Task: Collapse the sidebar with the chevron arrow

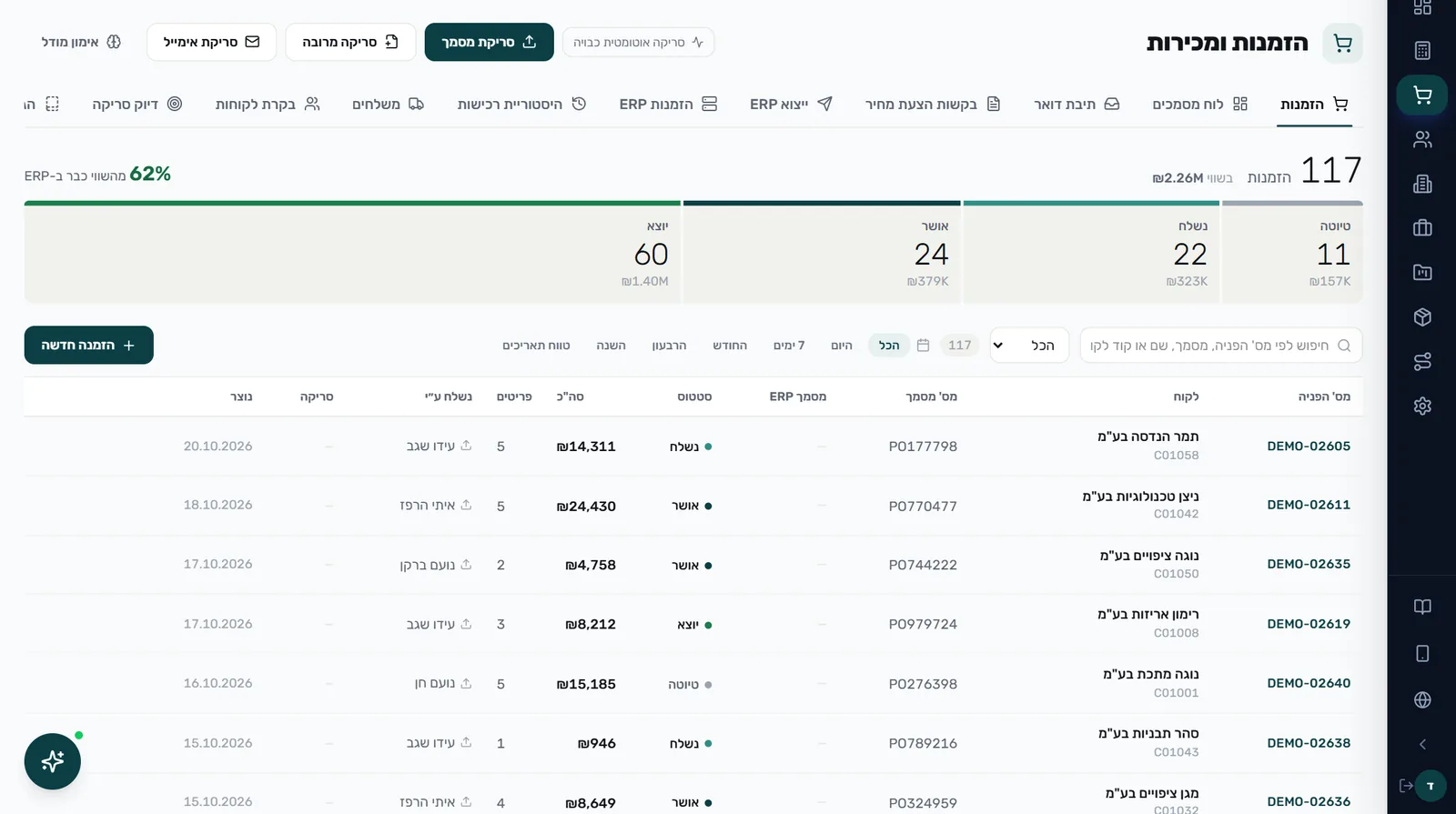Action: [1422, 744]
